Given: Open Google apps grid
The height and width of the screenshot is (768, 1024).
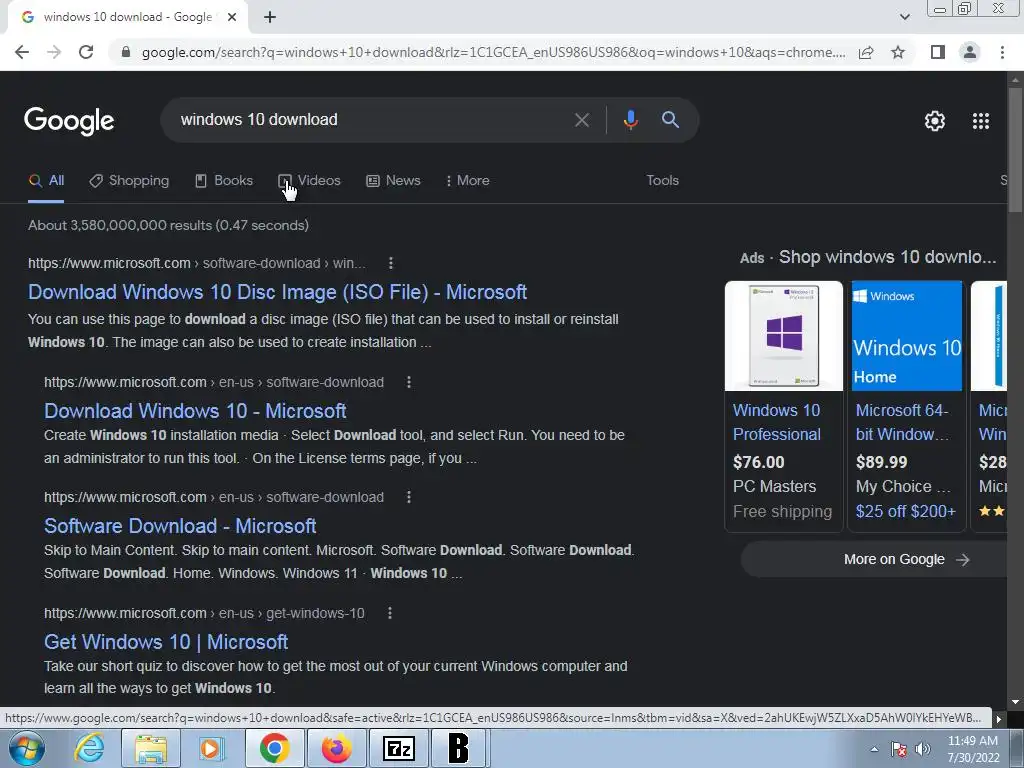Looking at the screenshot, I should click(x=981, y=121).
